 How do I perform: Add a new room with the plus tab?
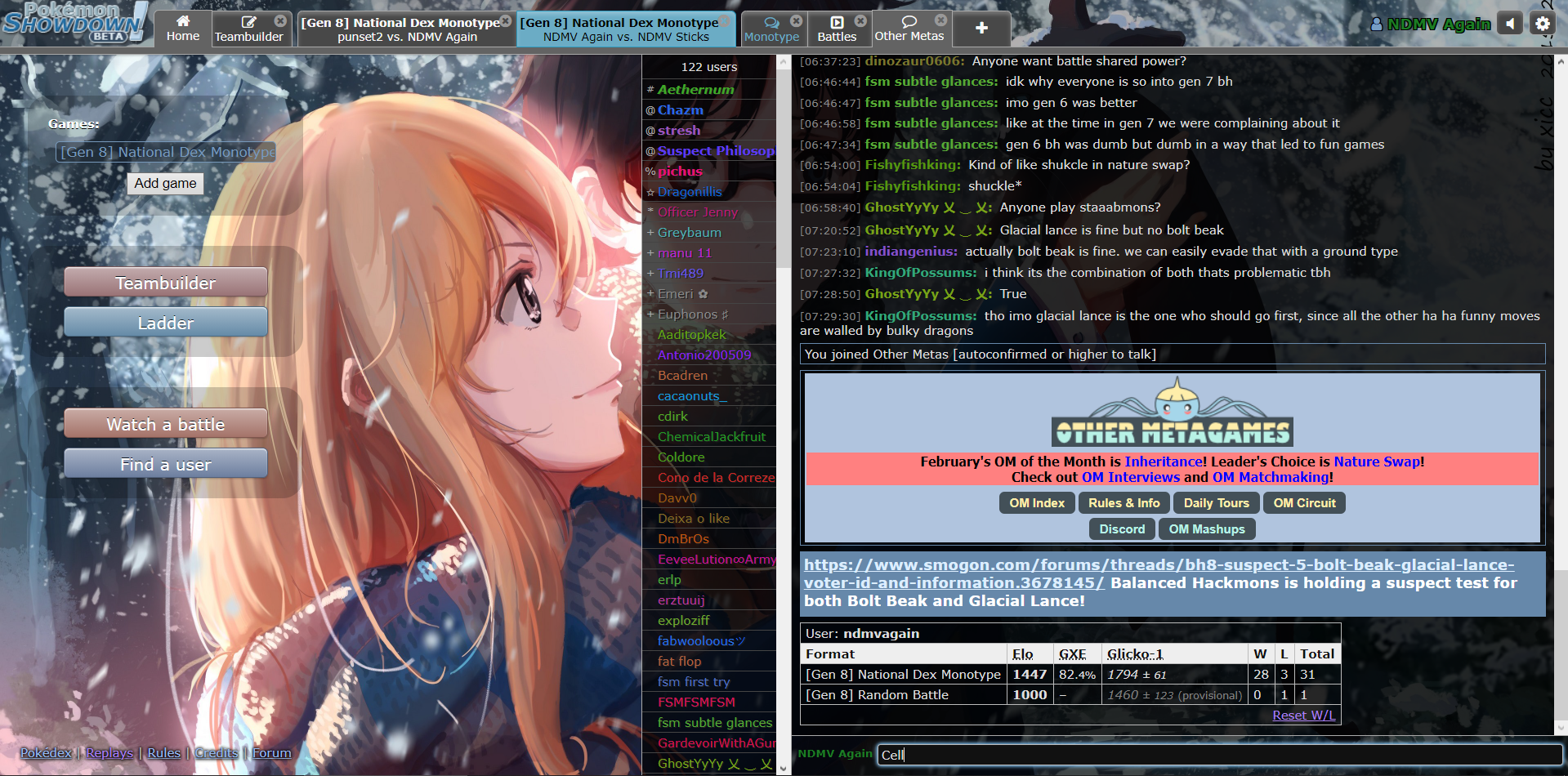(981, 29)
